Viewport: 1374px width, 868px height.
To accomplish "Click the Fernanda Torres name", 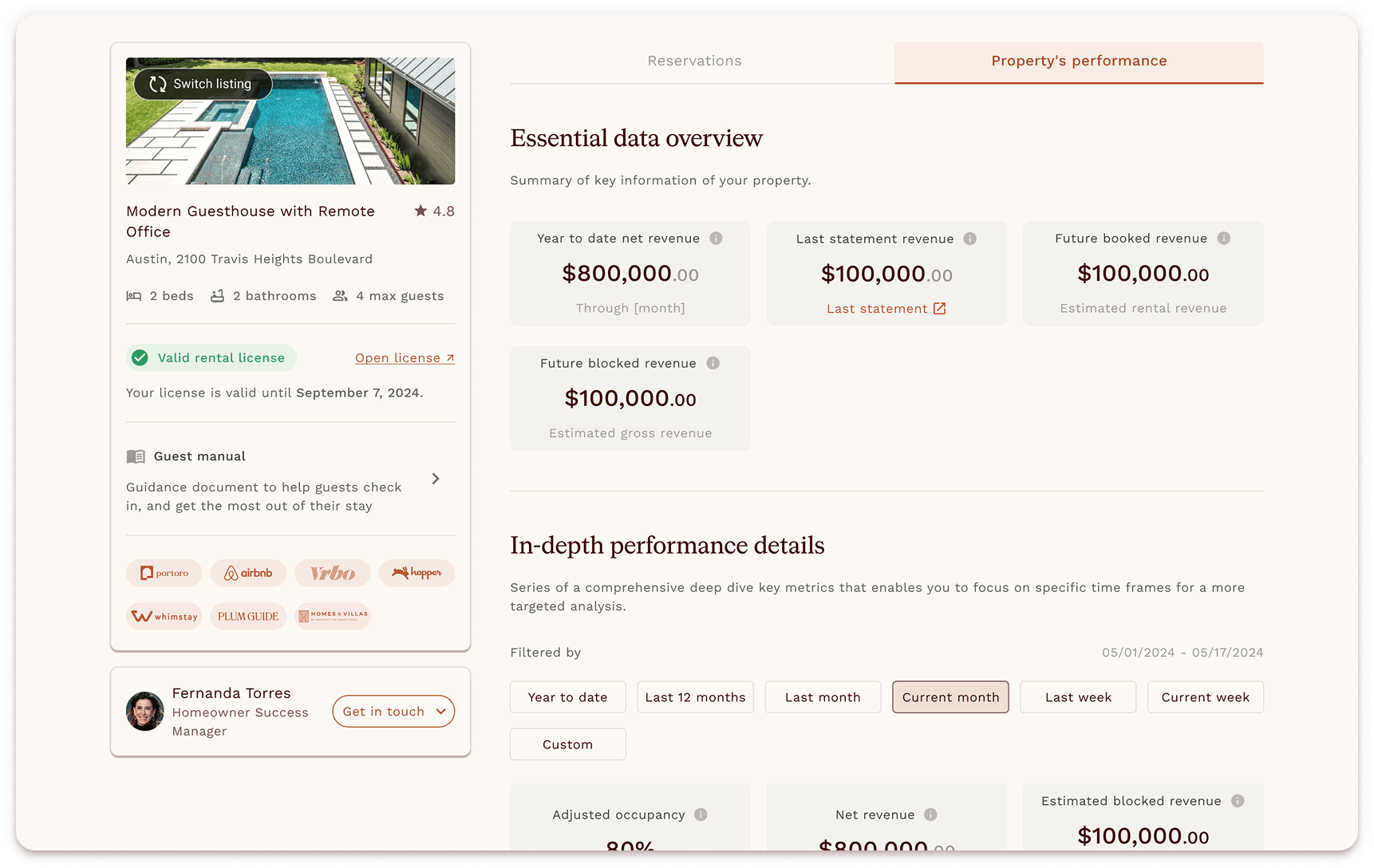I will pyautogui.click(x=231, y=693).
